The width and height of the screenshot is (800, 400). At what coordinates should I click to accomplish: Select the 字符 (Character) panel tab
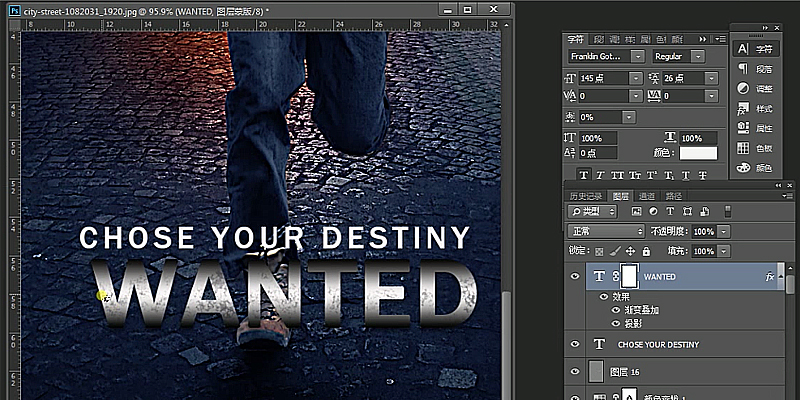(x=575, y=39)
